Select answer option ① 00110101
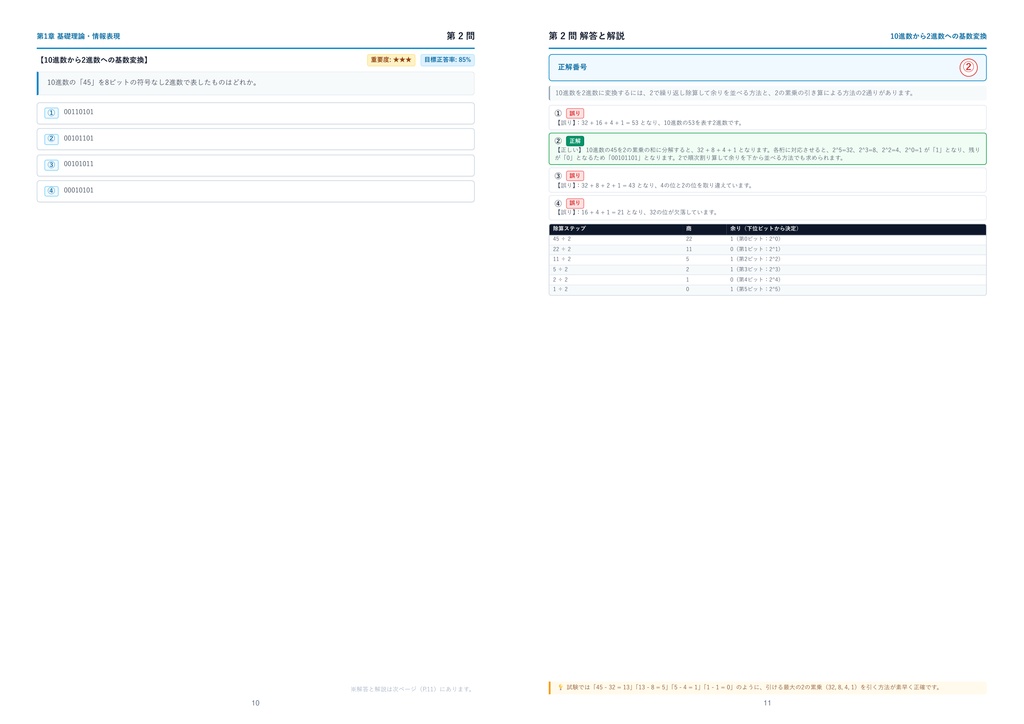 click(x=255, y=113)
